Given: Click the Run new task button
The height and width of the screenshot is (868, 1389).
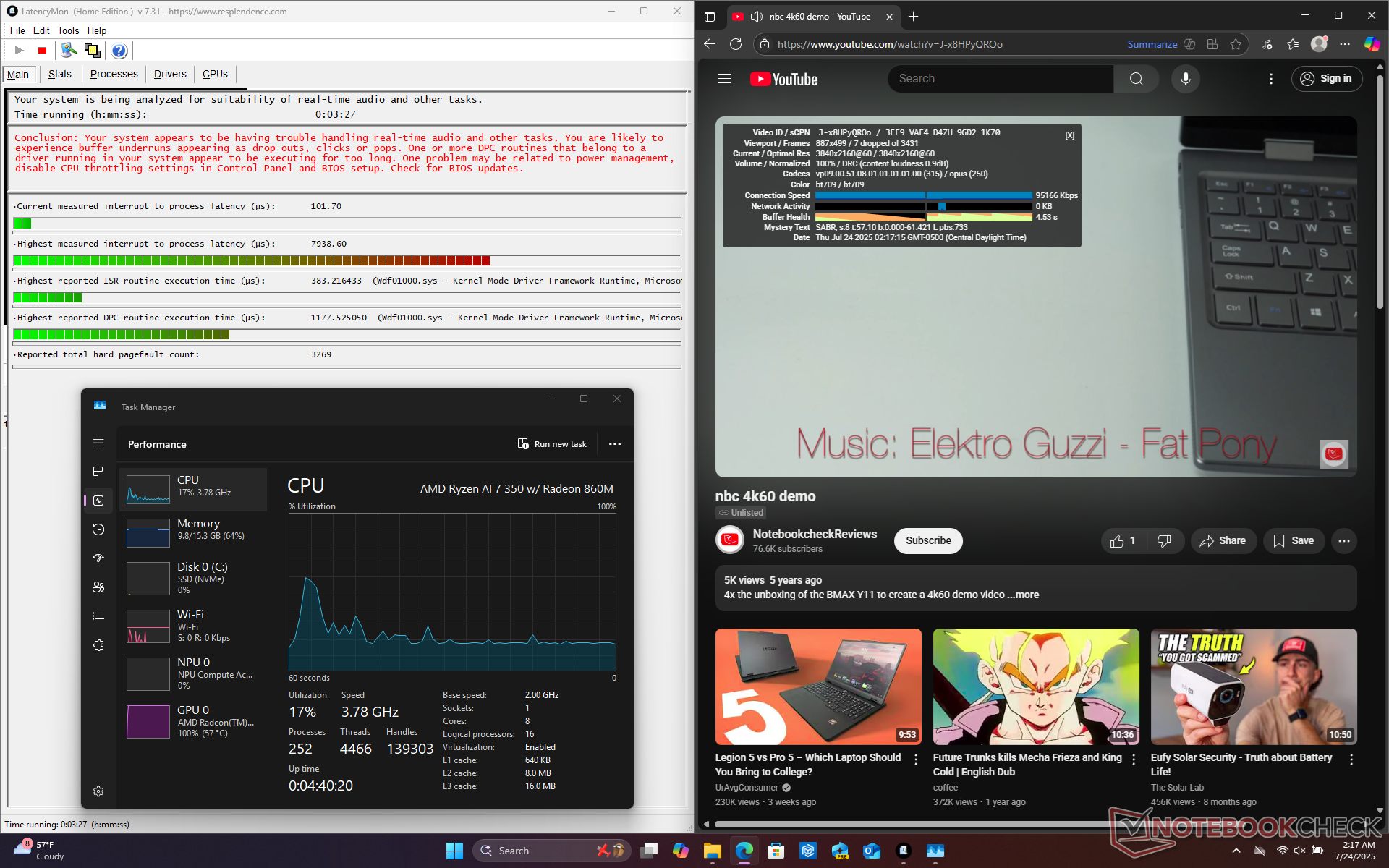Looking at the screenshot, I should [552, 444].
